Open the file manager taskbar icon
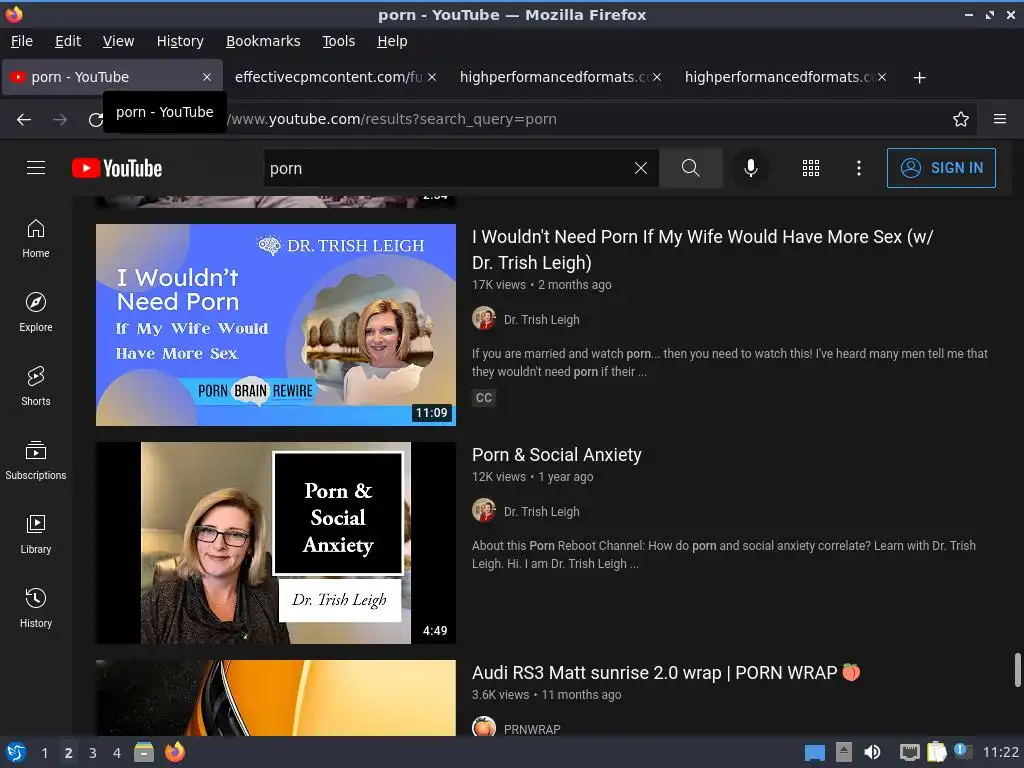Screen dimensions: 1024x768 click(144, 752)
